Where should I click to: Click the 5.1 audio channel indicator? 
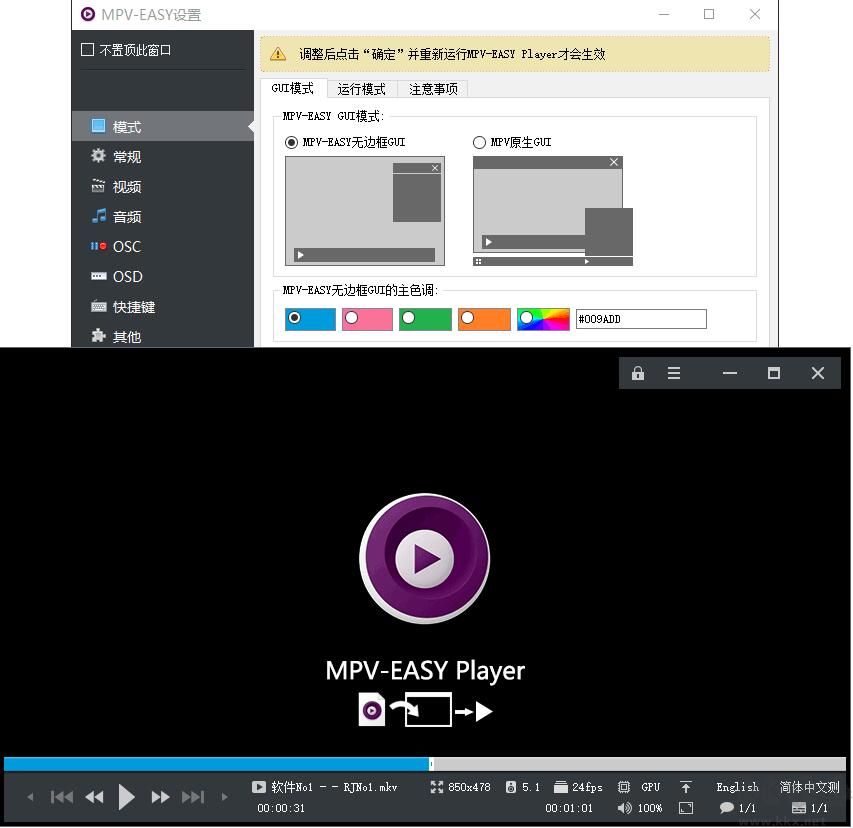pyautogui.click(x=522, y=787)
